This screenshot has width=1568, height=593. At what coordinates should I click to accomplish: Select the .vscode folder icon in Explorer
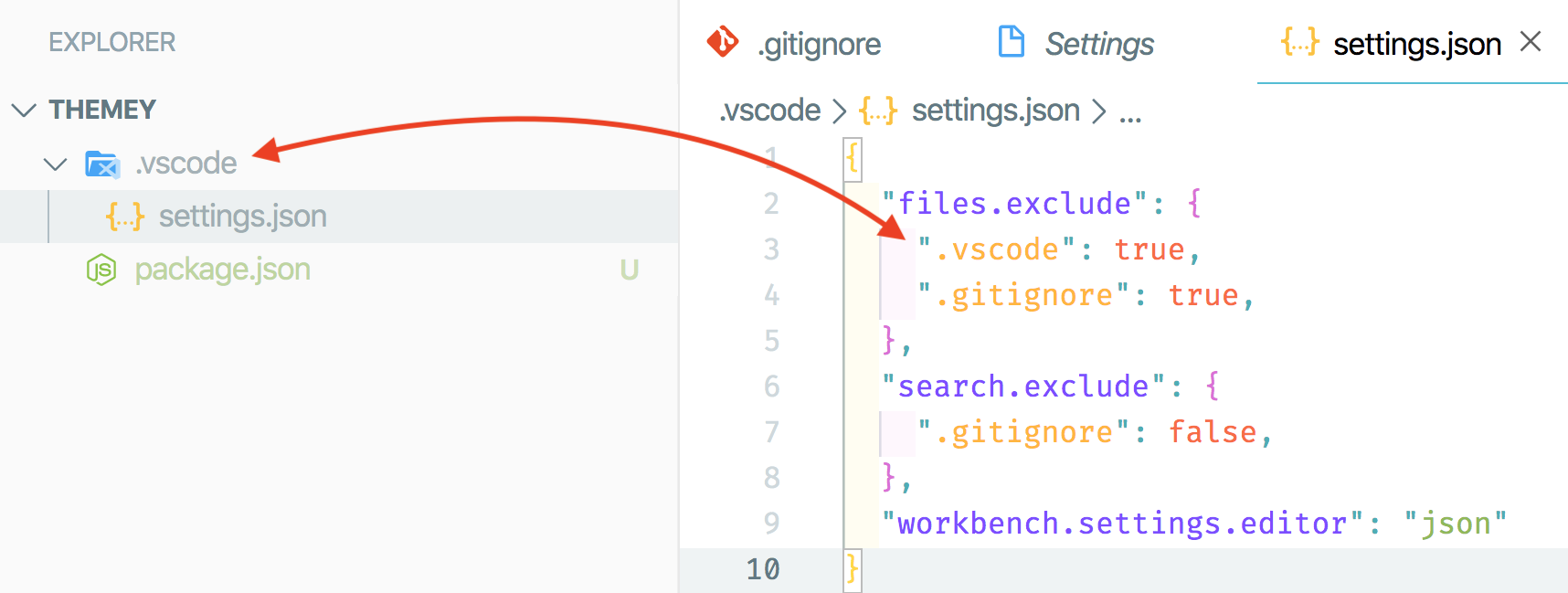(102, 164)
